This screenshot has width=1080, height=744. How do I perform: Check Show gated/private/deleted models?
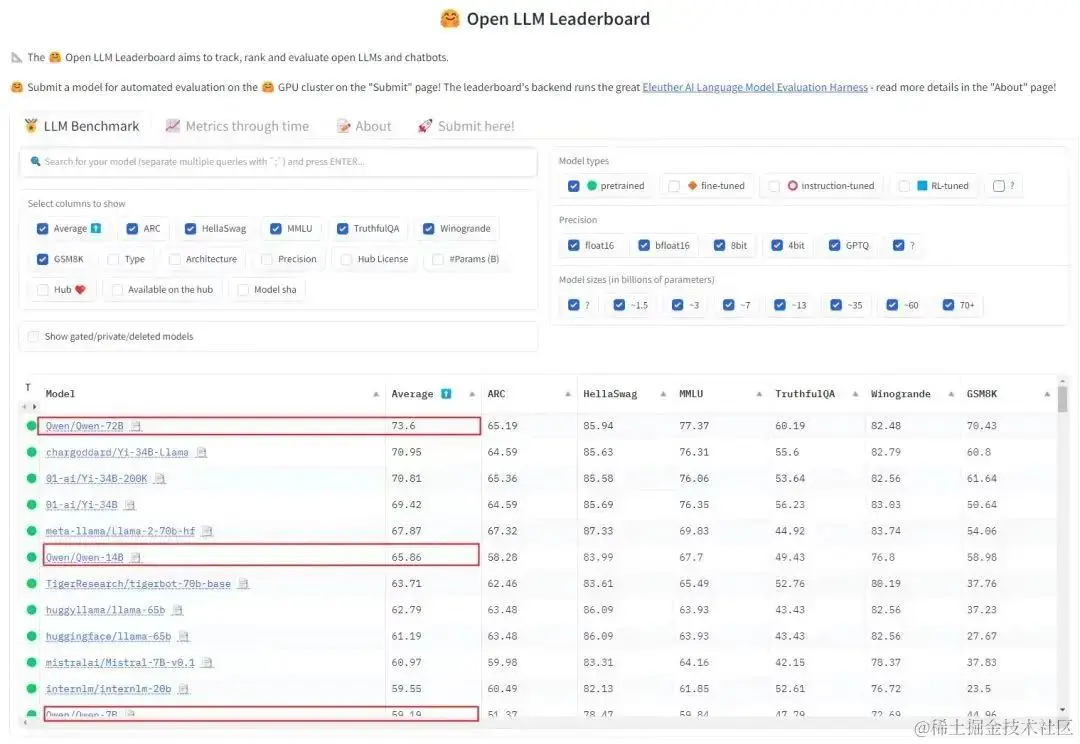(x=33, y=336)
